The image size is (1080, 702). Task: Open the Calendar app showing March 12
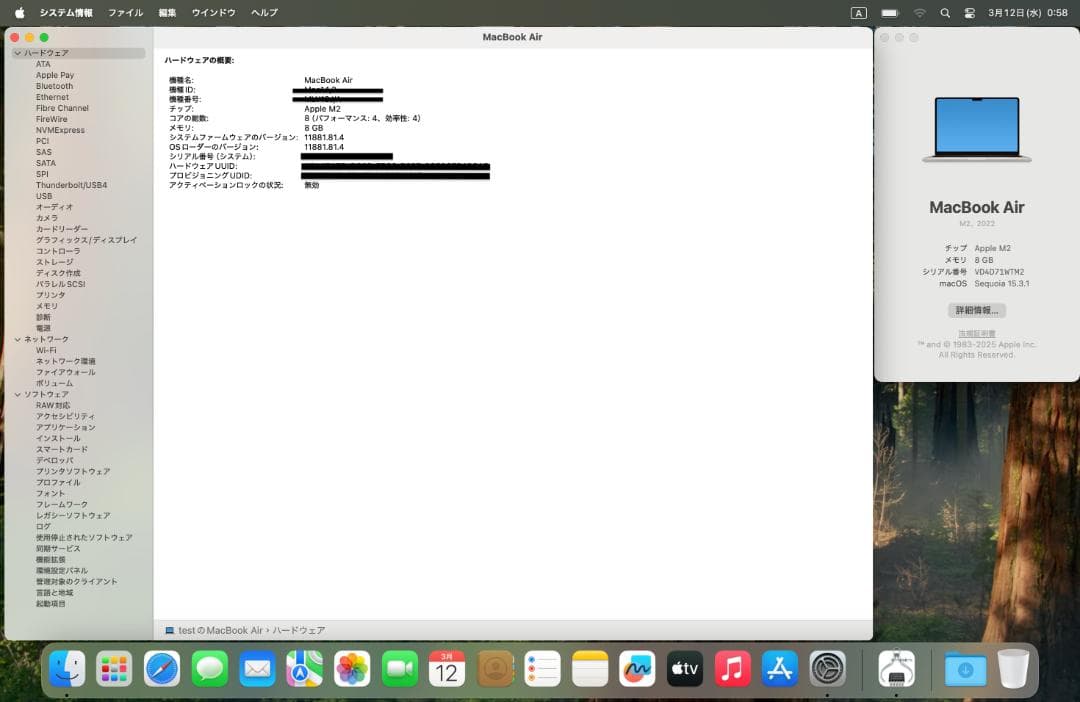(x=446, y=669)
